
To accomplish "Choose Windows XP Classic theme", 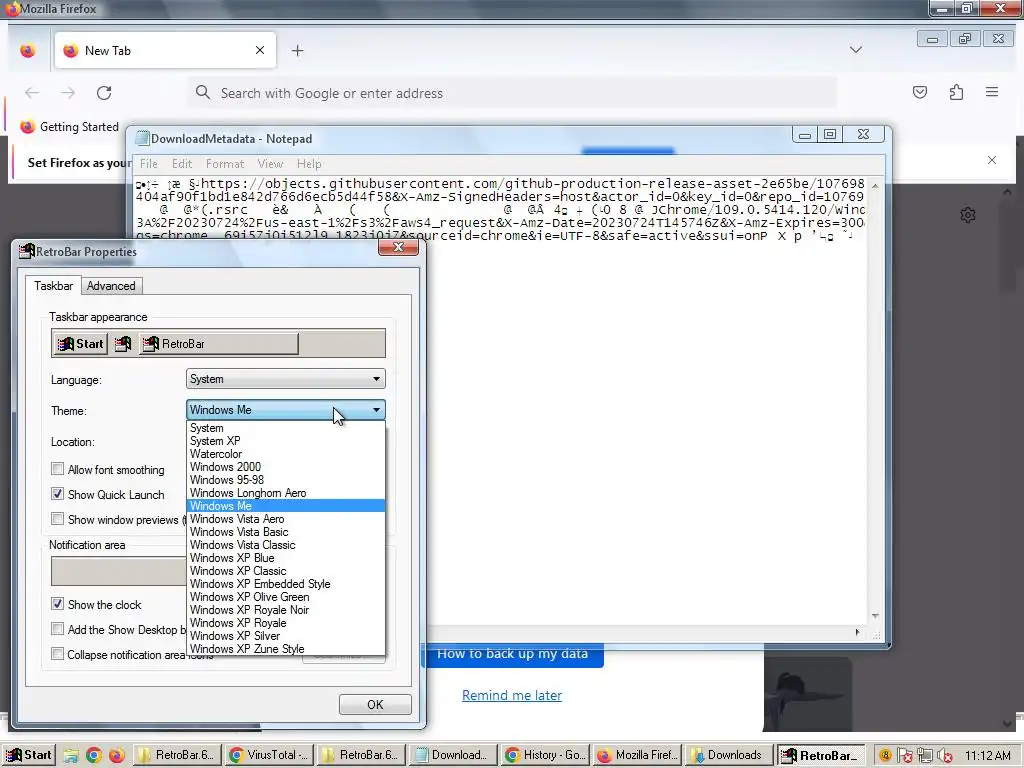I will click(x=285, y=571).
